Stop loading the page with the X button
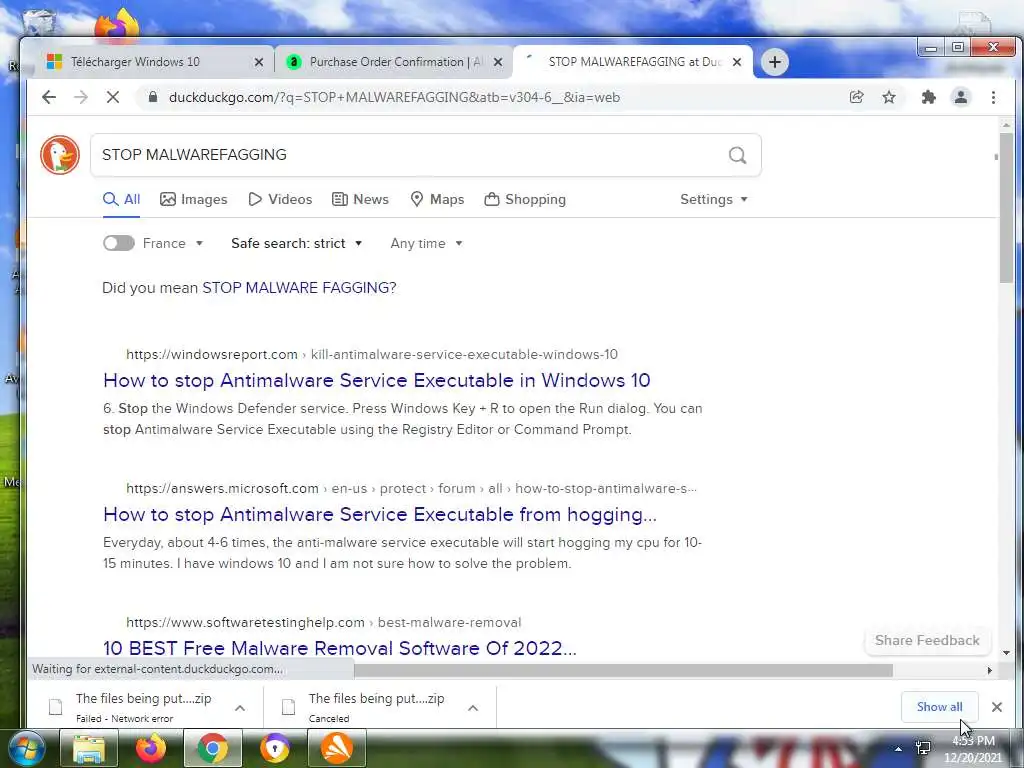 [112, 97]
